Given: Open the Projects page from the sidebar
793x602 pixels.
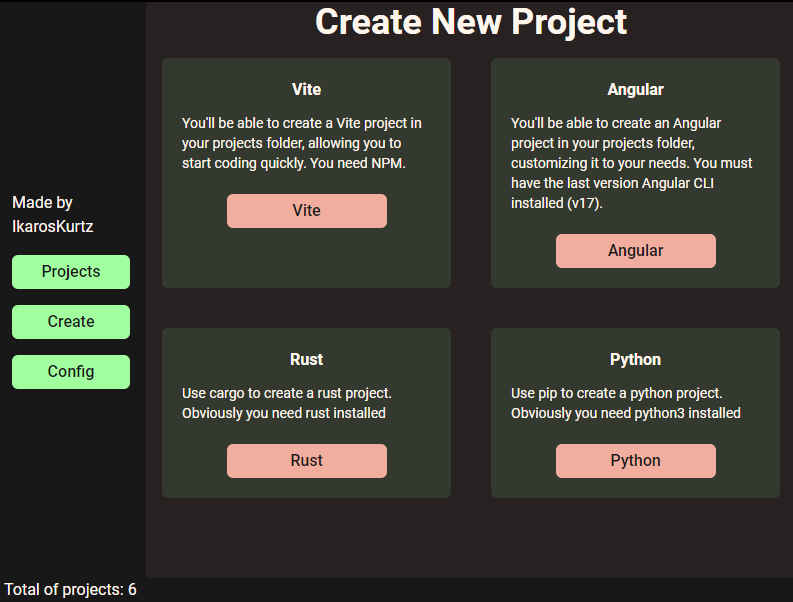Looking at the screenshot, I should 71,272.
